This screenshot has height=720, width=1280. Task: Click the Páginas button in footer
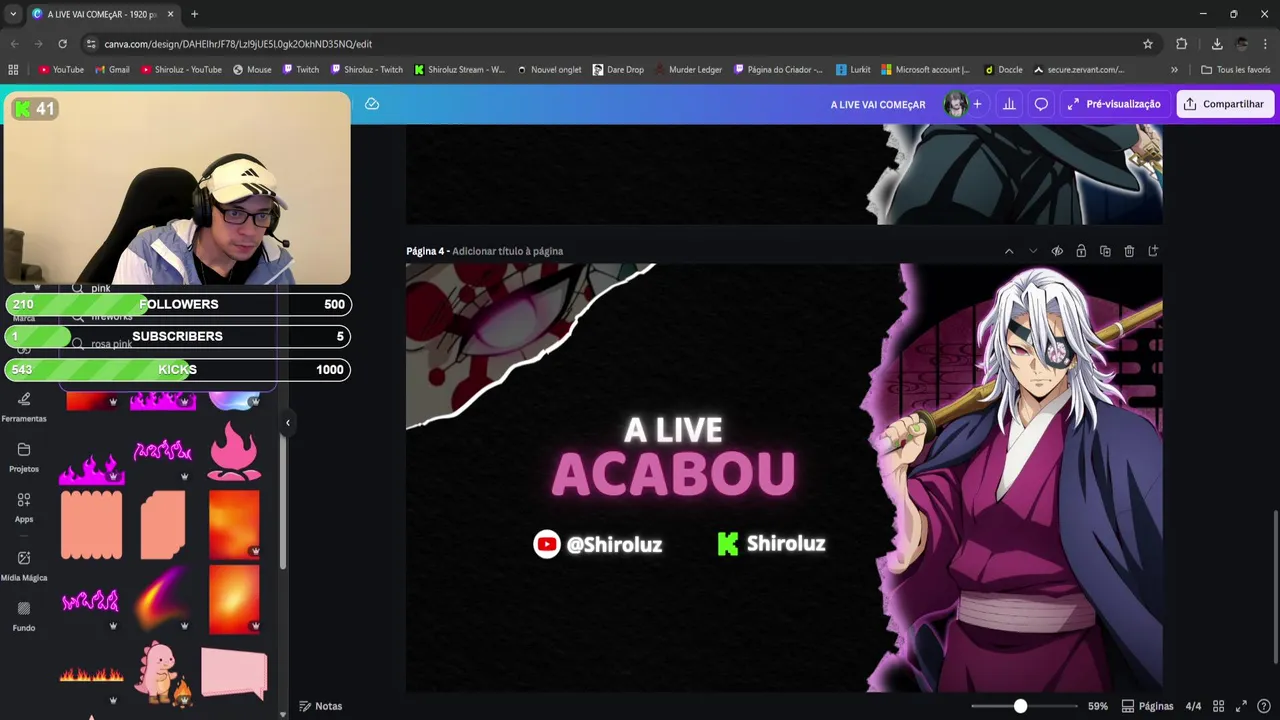point(1147,706)
